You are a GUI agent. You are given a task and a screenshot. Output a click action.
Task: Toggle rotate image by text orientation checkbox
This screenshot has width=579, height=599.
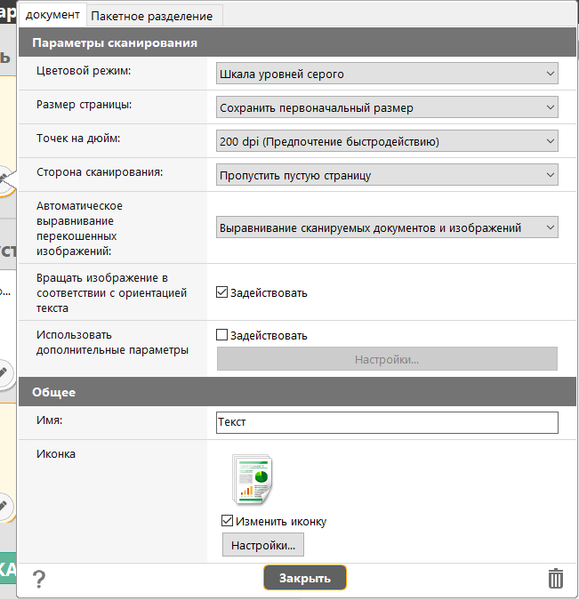point(222,292)
